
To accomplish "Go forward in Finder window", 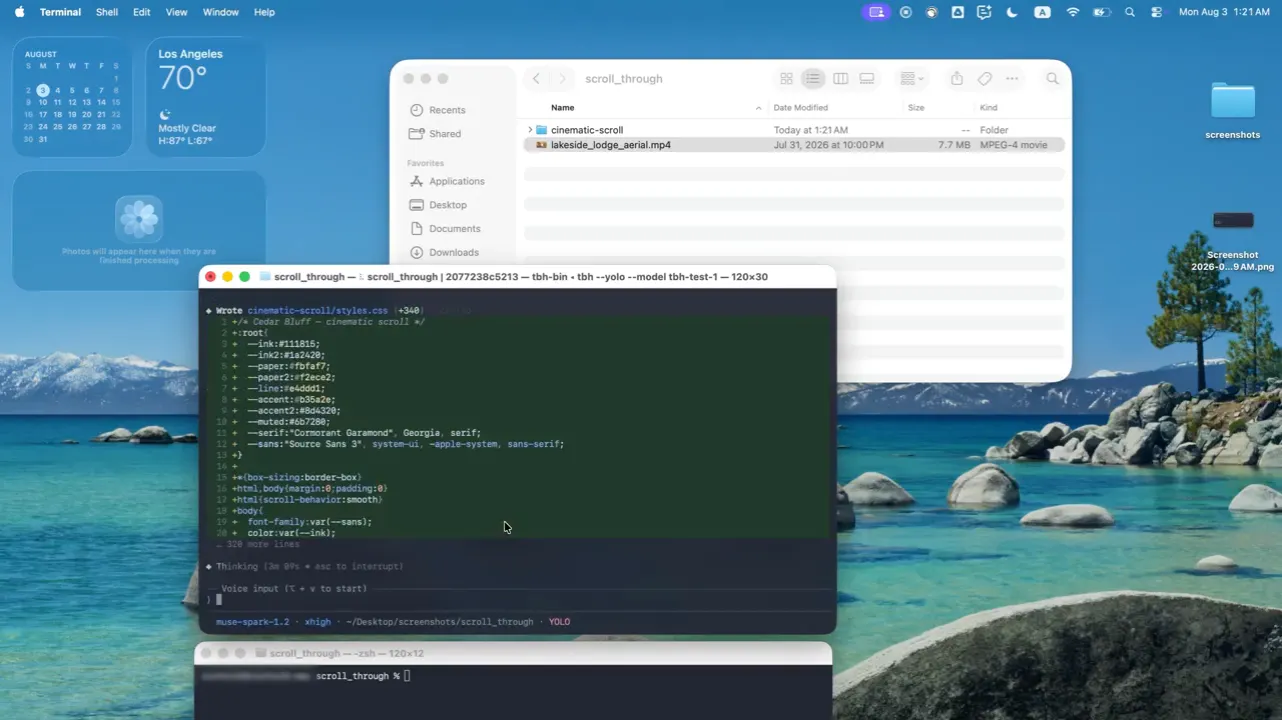I will [562, 79].
